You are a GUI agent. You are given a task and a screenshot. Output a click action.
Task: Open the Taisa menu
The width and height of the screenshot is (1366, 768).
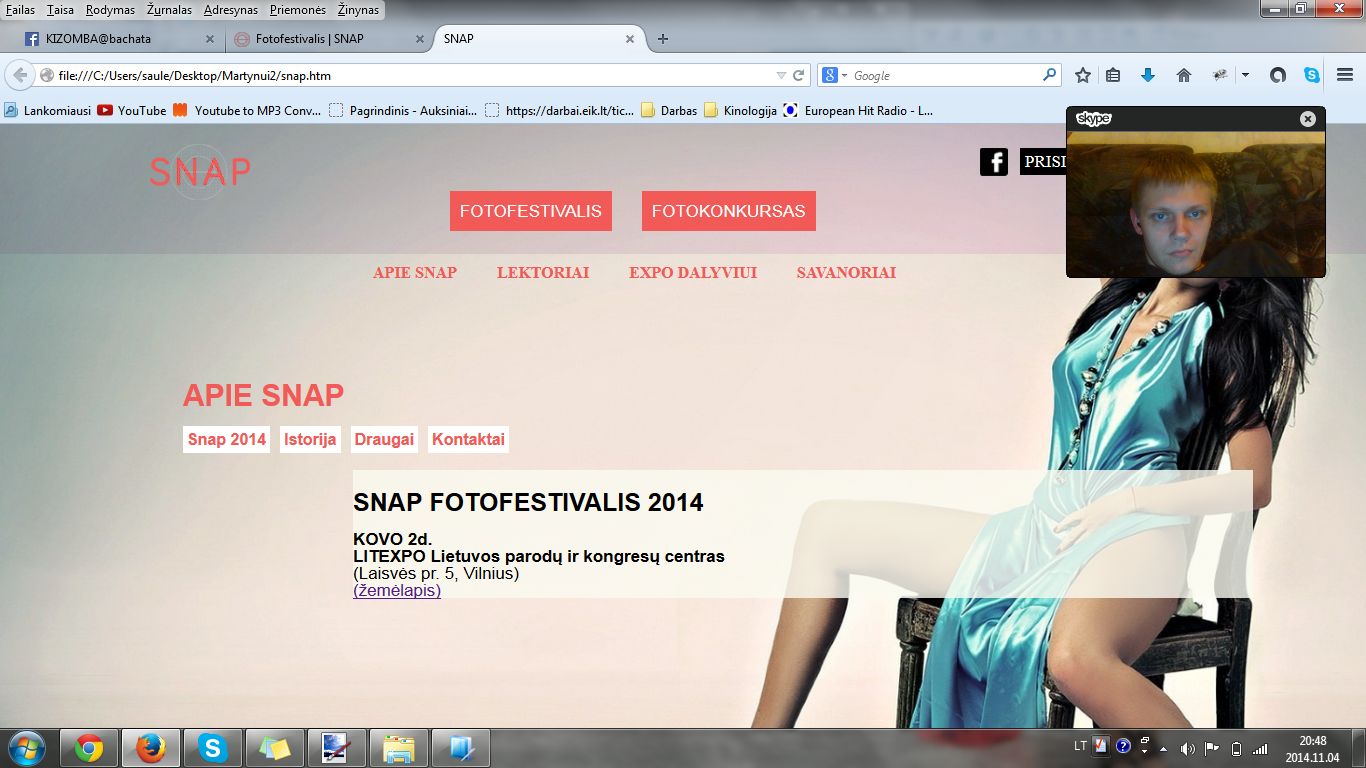click(x=60, y=9)
